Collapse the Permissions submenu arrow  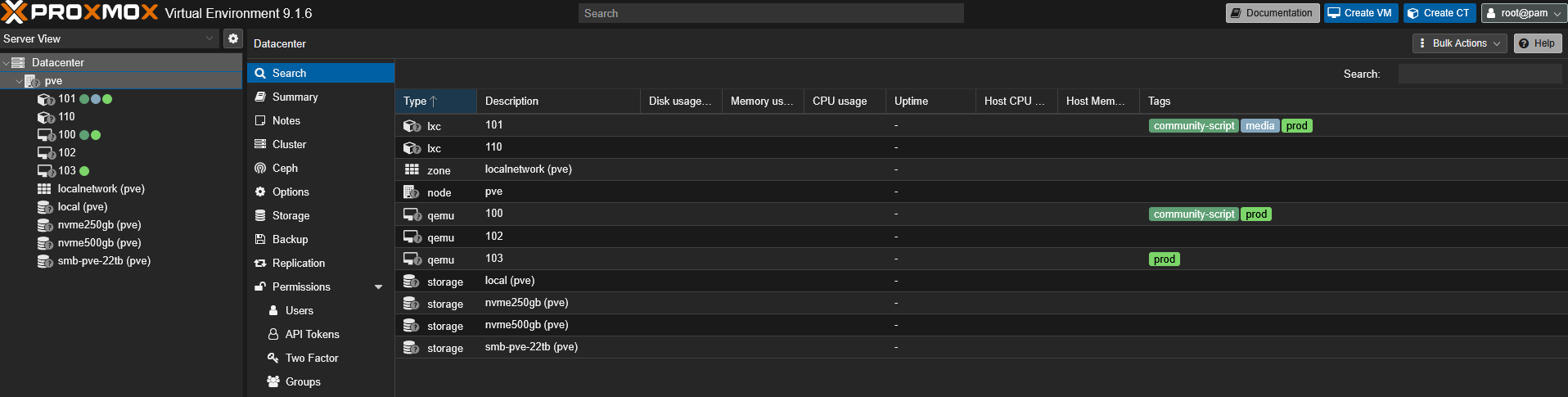coord(379,287)
